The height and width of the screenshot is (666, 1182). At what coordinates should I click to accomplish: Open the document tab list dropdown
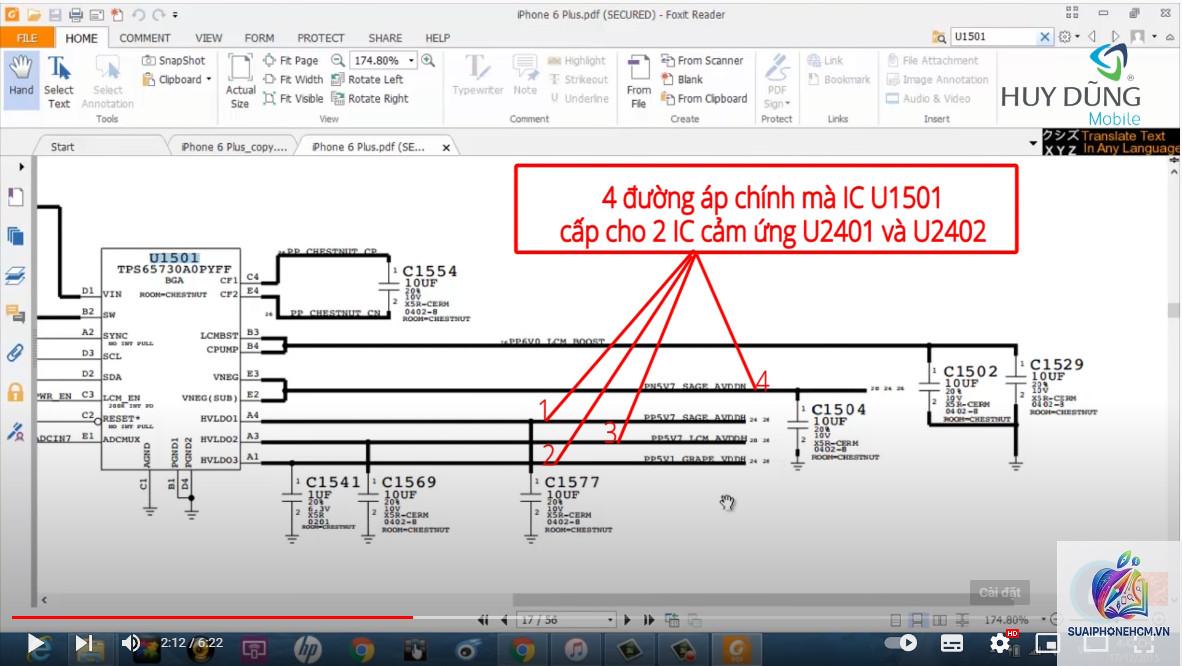1033,143
